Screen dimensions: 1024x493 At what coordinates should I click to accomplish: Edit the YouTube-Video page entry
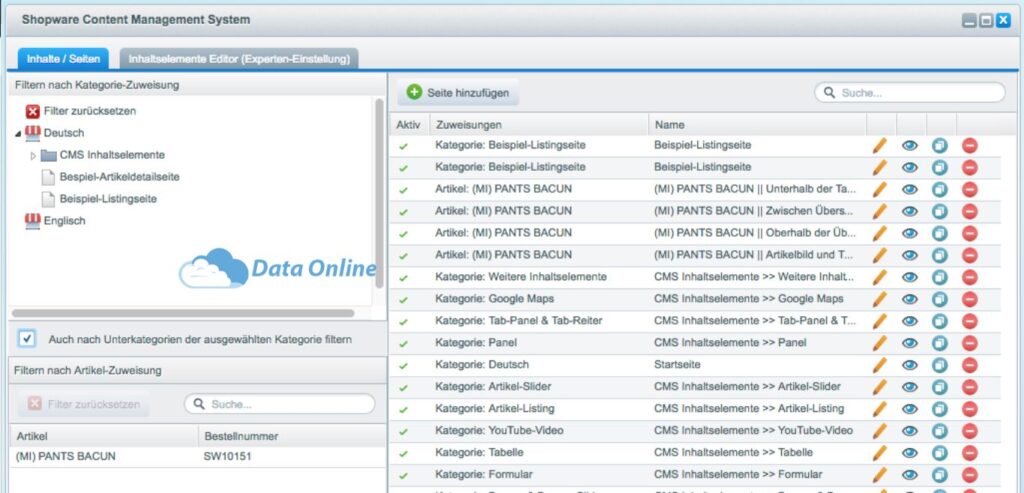click(880, 431)
